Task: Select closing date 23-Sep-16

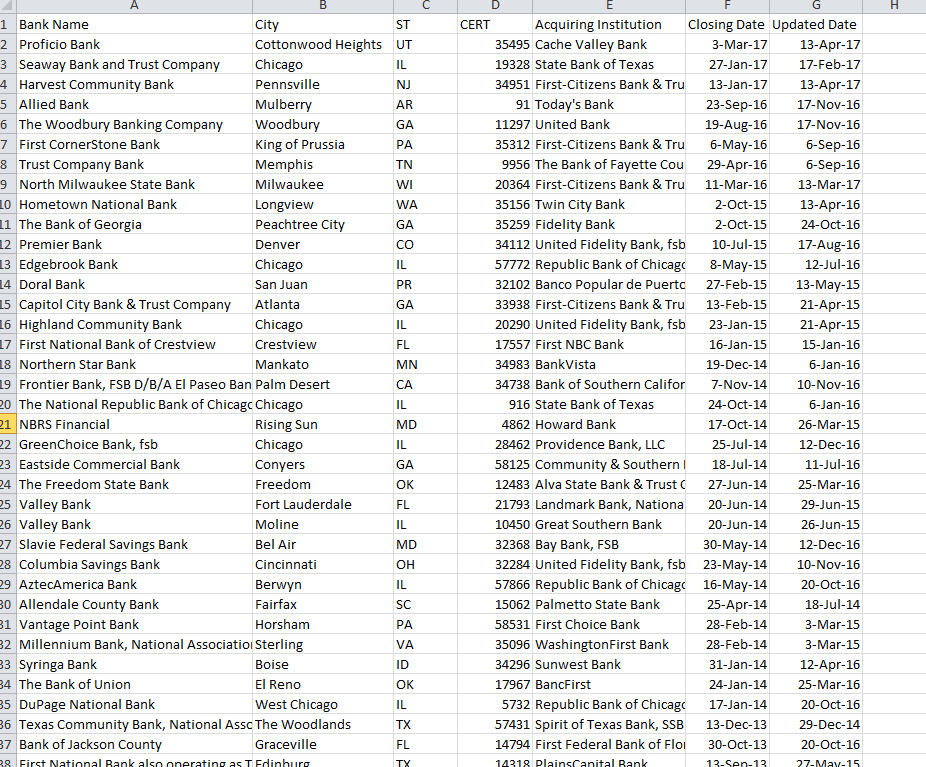Action: 728,105
